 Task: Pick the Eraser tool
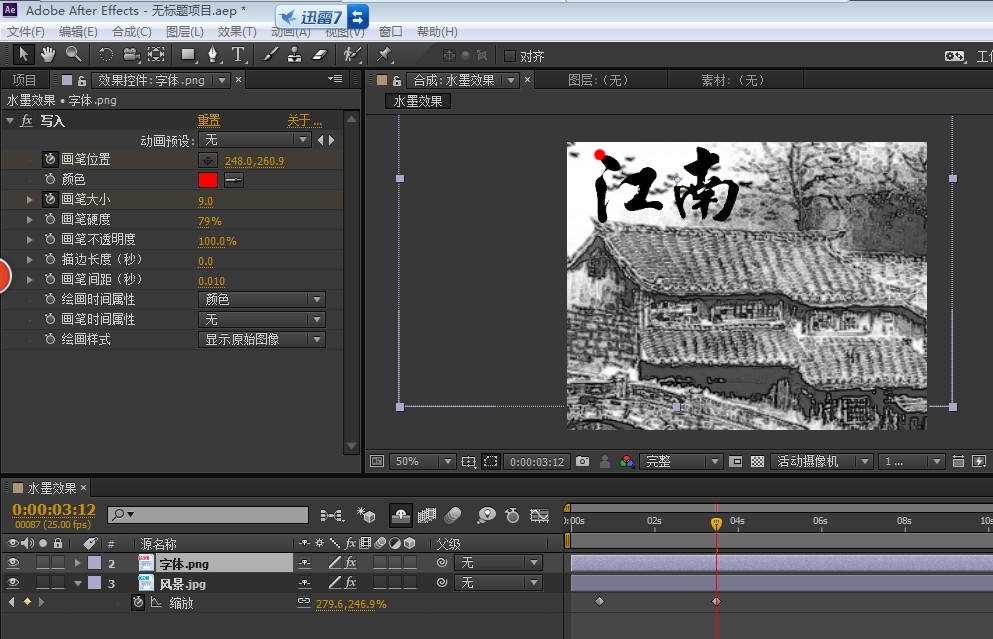[x=320, y=54]
